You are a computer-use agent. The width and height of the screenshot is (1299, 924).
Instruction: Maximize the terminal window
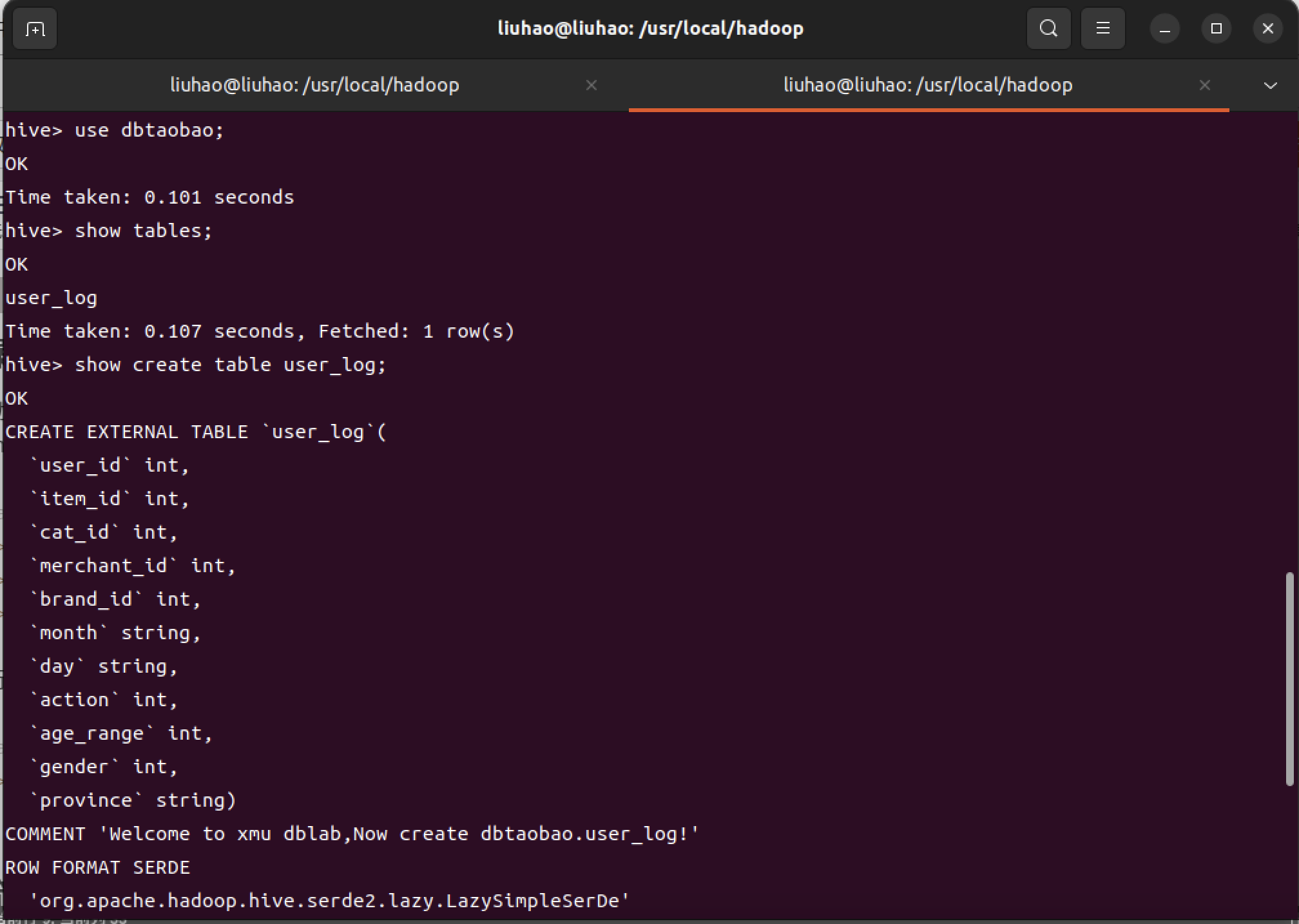[1217, 29]
